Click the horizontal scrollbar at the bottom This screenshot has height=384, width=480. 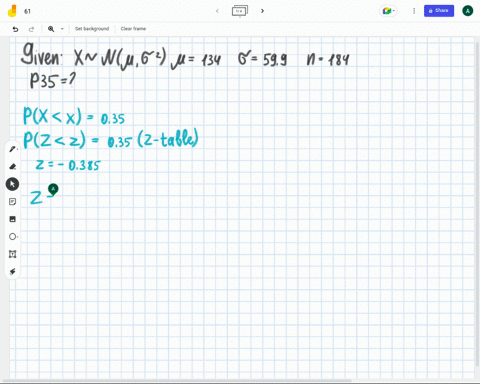tap(178, 381)
